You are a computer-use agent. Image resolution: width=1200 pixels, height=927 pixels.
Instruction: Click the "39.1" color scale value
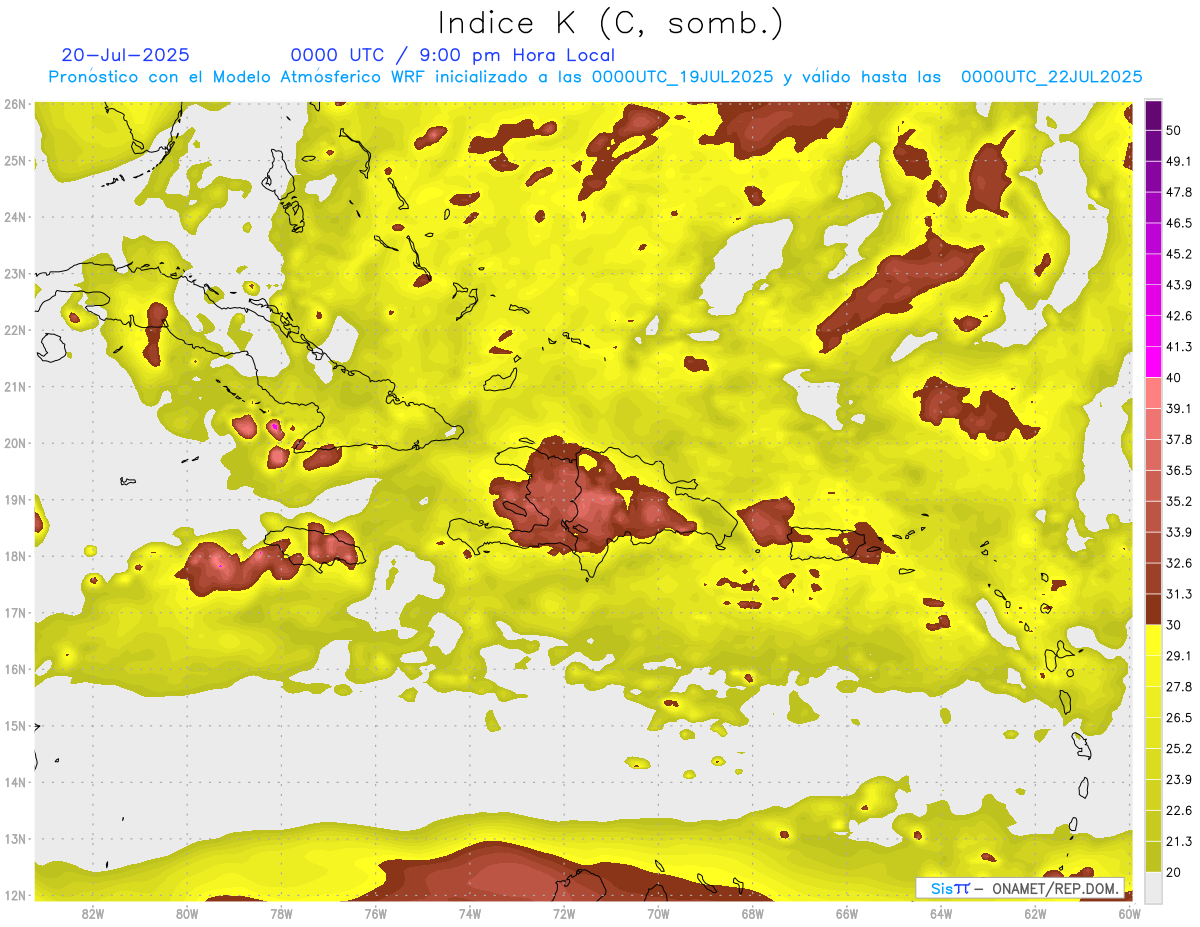[1178, 408]
